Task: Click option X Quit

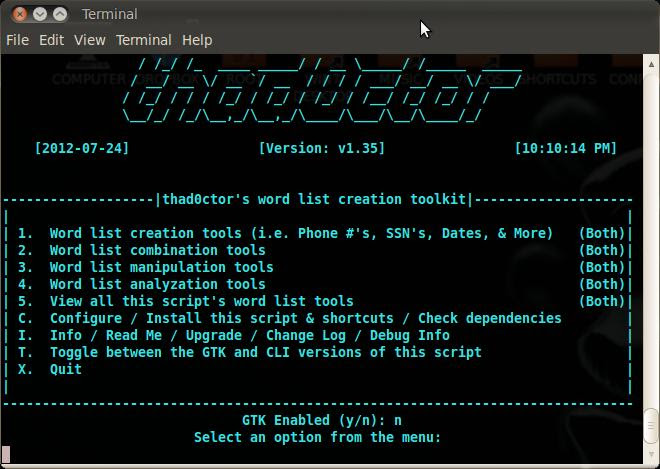Action: tap(50, 369)
